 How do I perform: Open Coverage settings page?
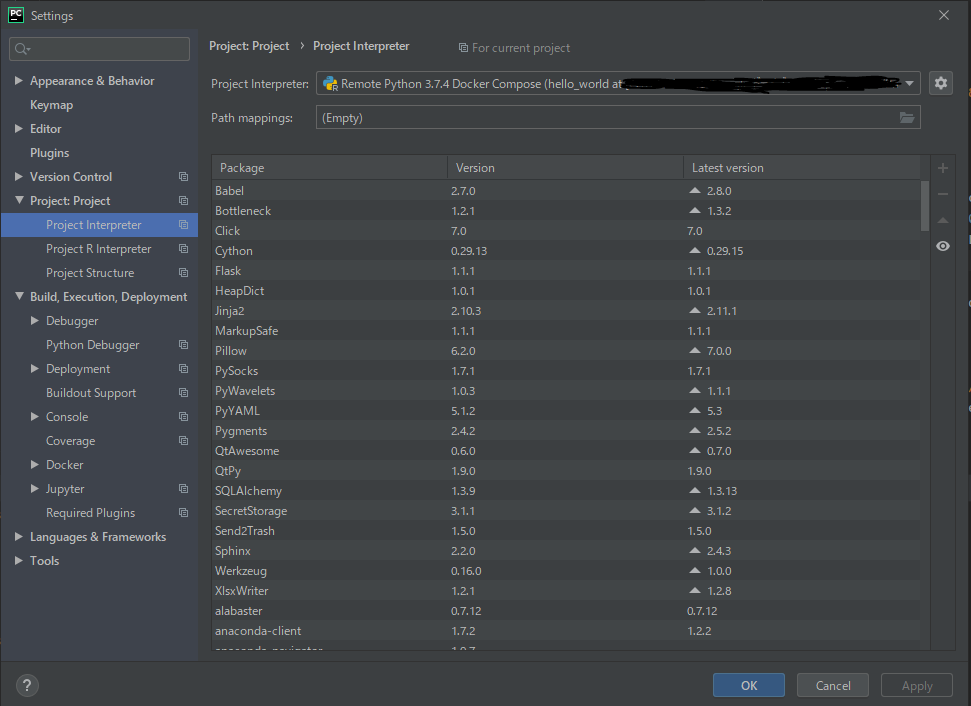pos(71,440)
